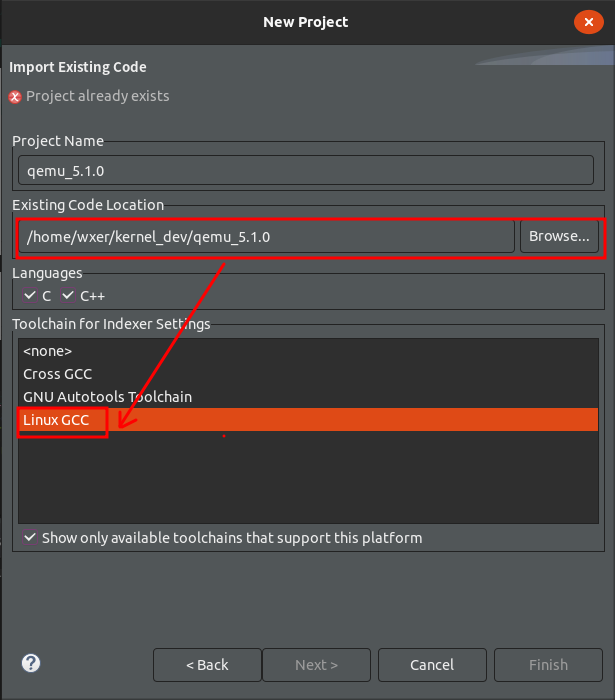The width and height of the screenshot is (615, 700).
Task: Toggle the C++ language checkbox
Action: click(x=68, y=295)
